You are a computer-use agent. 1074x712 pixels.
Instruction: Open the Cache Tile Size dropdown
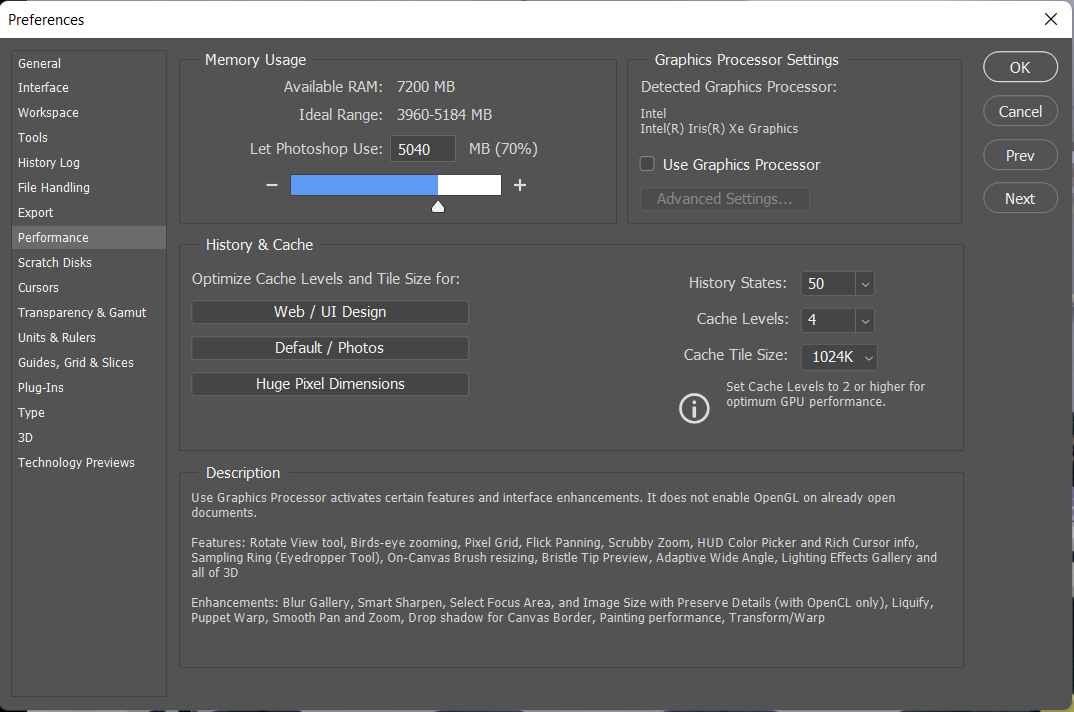pyautogui.click(x=868, y=357)
